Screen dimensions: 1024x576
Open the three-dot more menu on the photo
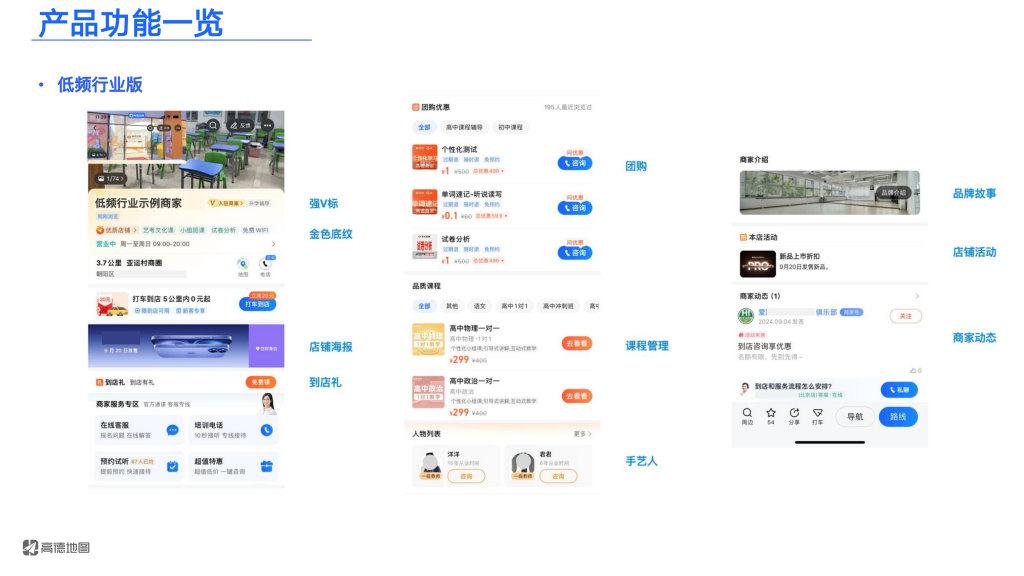(268, 125)
